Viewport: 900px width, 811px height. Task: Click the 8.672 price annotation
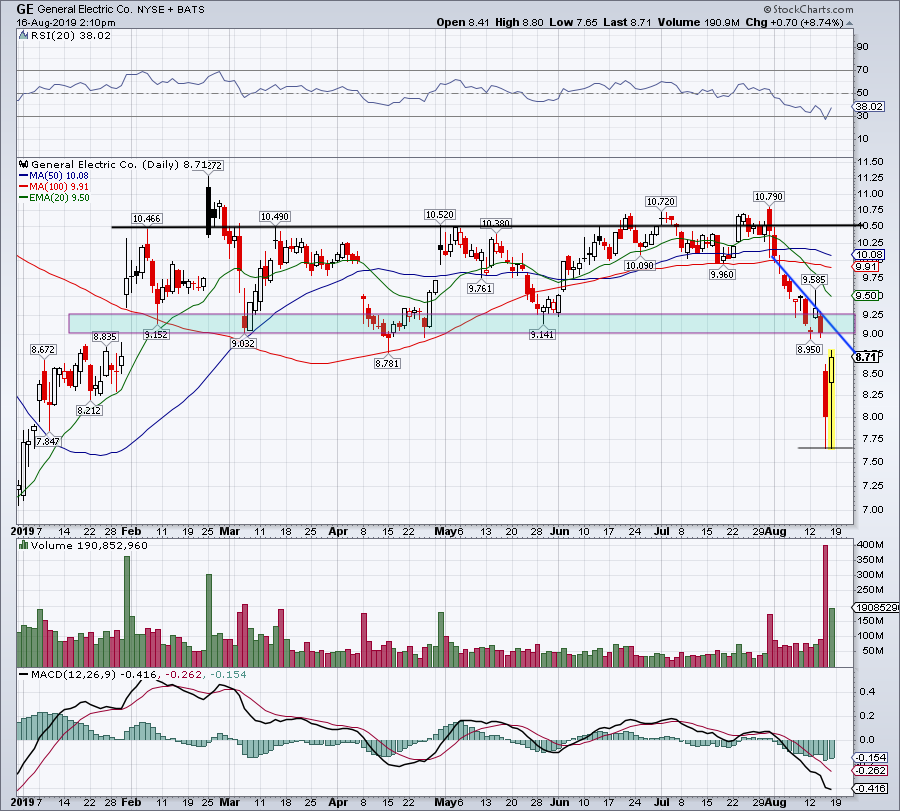[x=44, y=350]
